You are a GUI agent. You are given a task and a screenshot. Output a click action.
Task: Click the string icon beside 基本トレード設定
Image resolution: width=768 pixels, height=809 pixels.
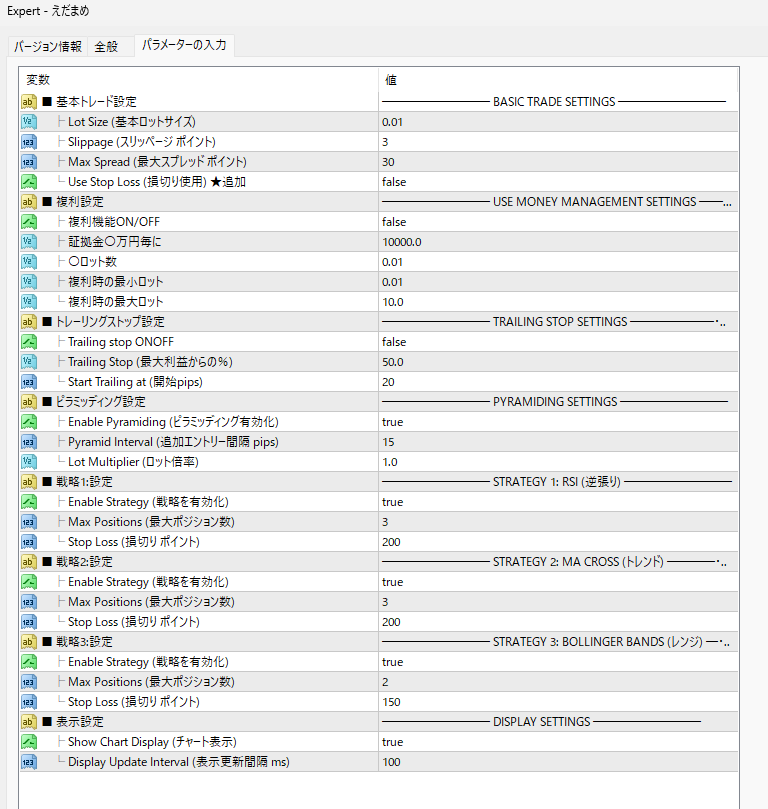29,102
